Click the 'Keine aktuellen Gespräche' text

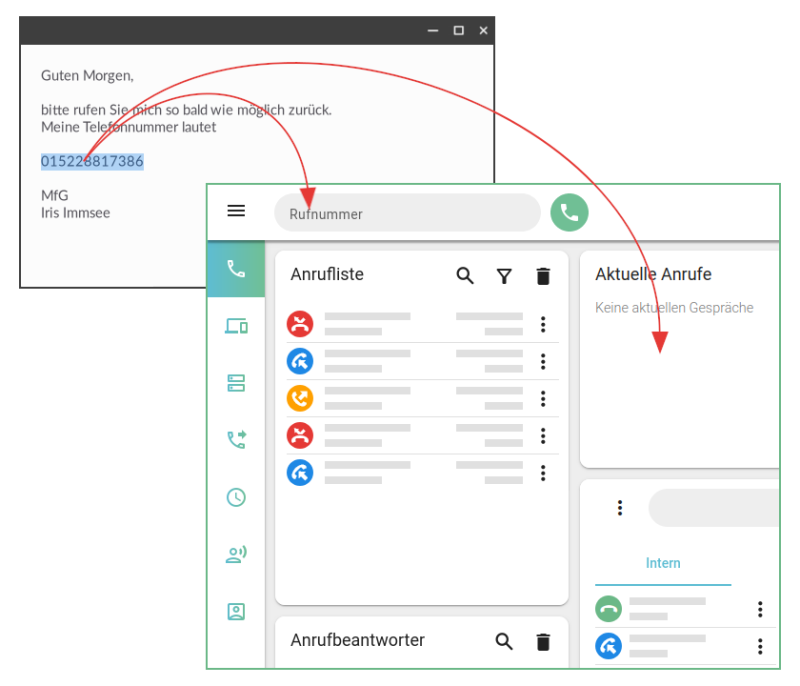coord(674,308)
